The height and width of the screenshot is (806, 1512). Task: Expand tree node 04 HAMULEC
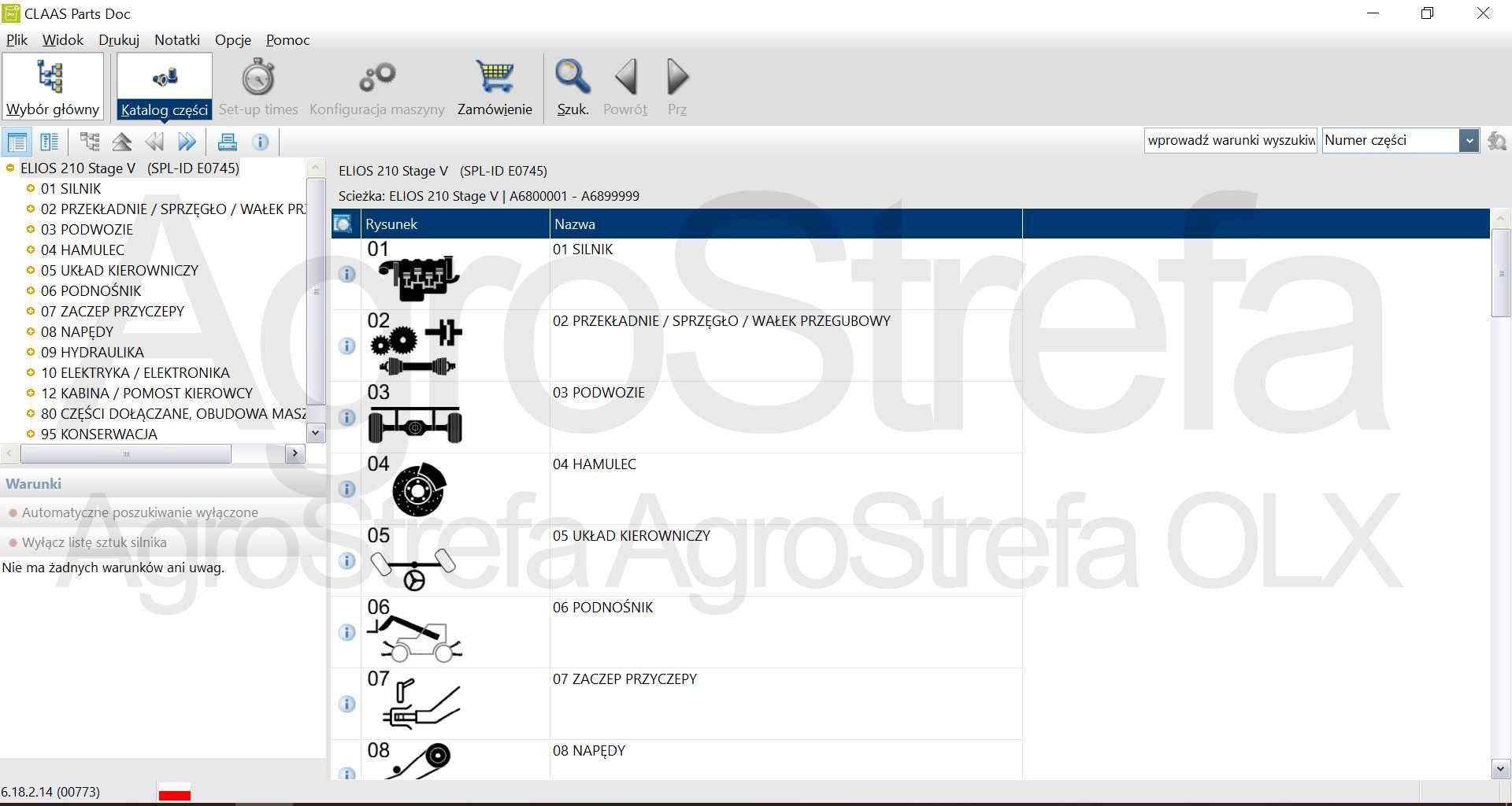pyautogui.click(x=31, y=250)
